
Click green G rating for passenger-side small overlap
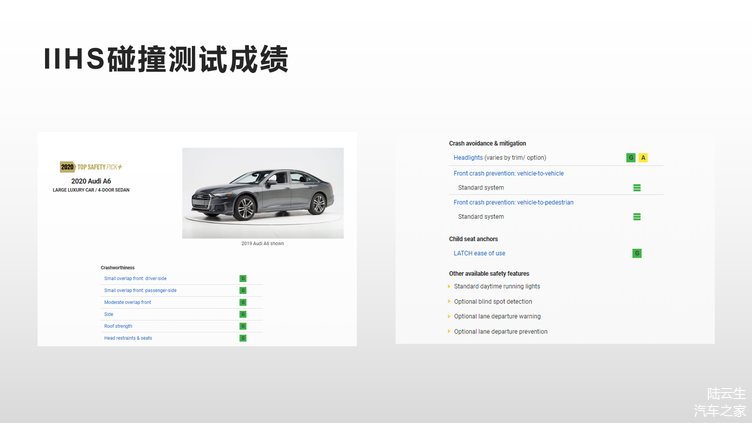pyautogui.click(x=243, y=291)
